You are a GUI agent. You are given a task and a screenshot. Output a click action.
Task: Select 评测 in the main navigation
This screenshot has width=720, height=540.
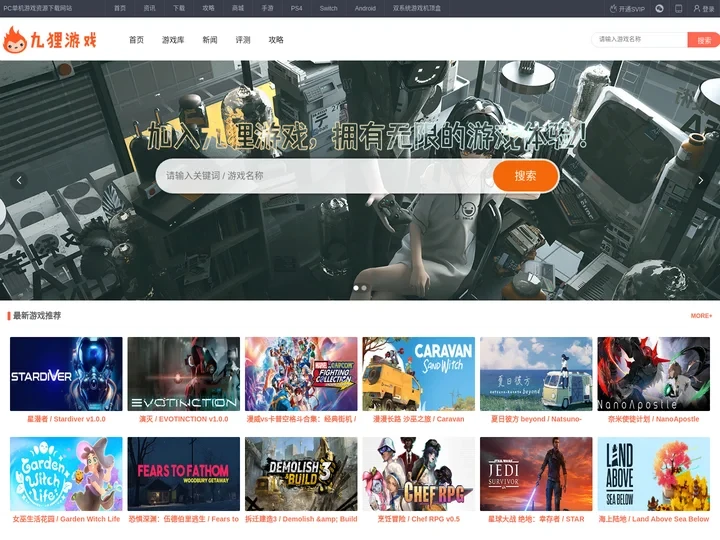point(243,40)
